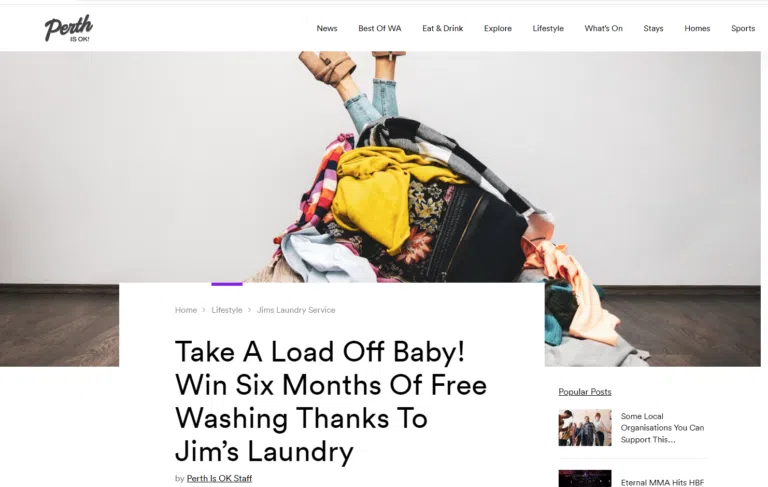Open the Some Local Organisations post thumbnail
Image resolution: width=768 pixels, height=487 pixels.
click(585, 428)
